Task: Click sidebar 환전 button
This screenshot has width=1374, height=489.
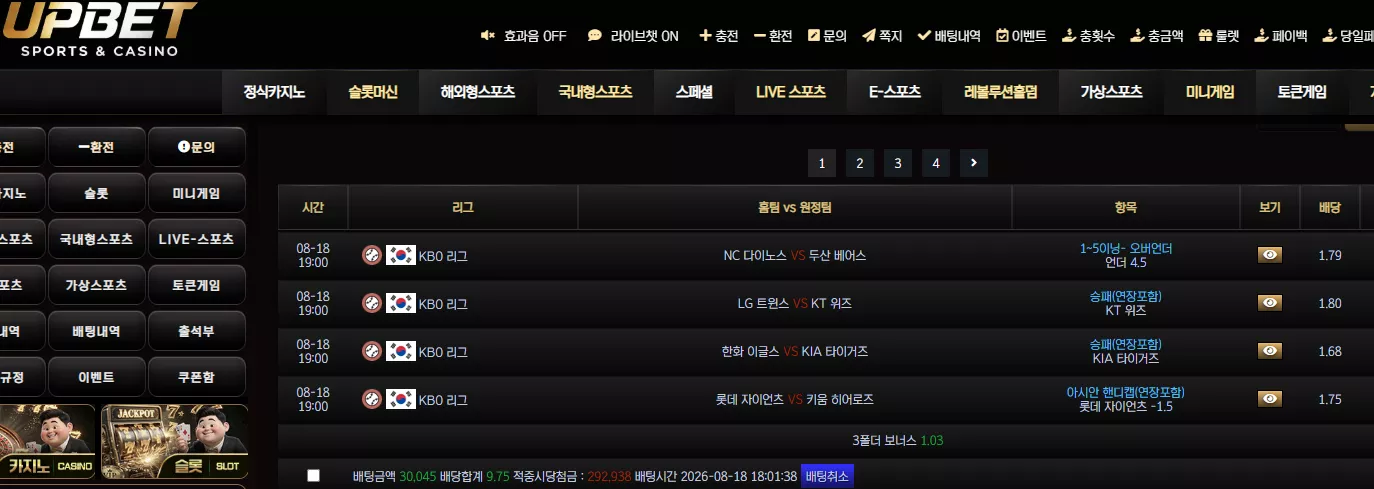Action: click(x=96, y=147)
